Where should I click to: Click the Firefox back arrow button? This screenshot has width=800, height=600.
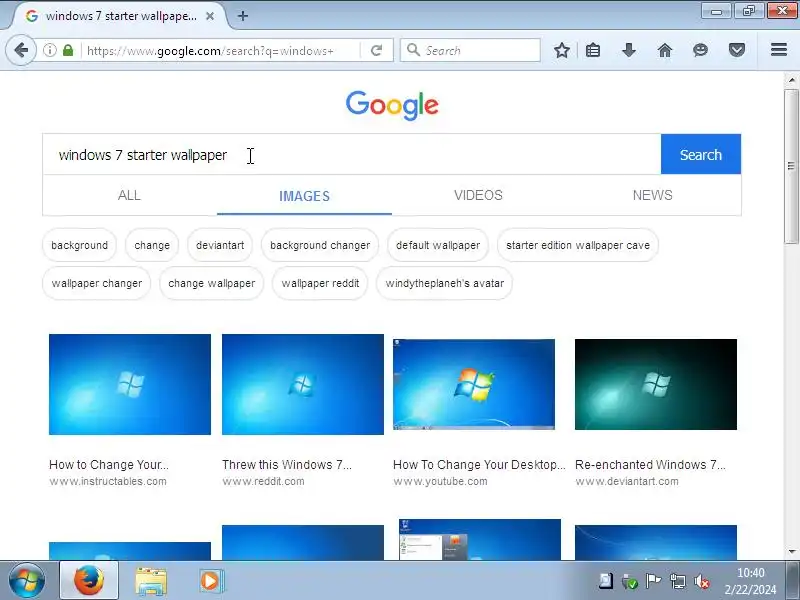coord(21,50)
